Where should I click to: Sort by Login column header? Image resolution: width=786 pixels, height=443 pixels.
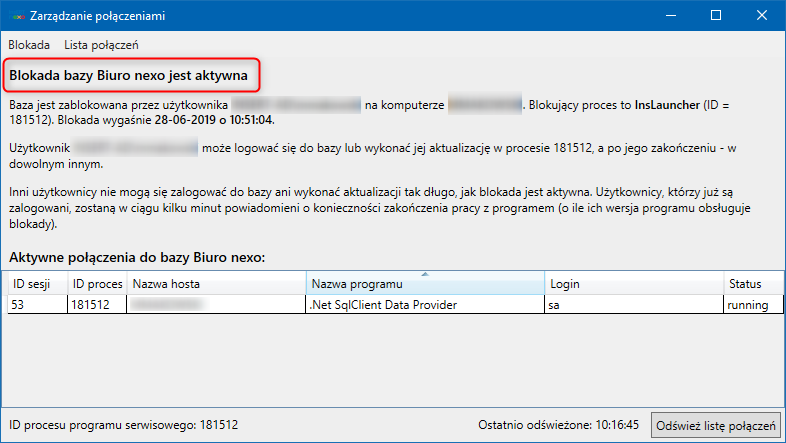634,284
